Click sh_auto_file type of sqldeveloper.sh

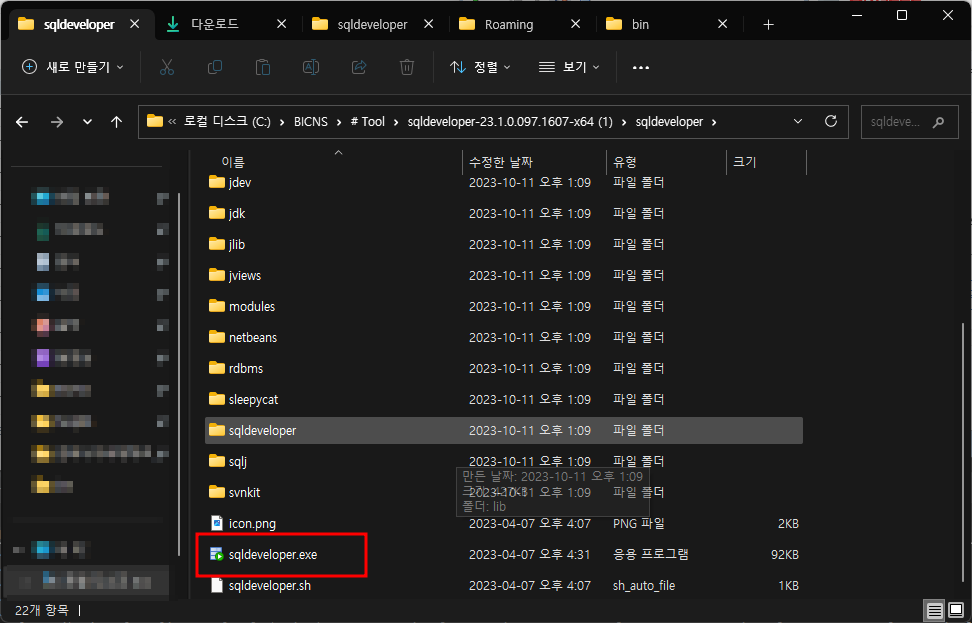[643, 585]
